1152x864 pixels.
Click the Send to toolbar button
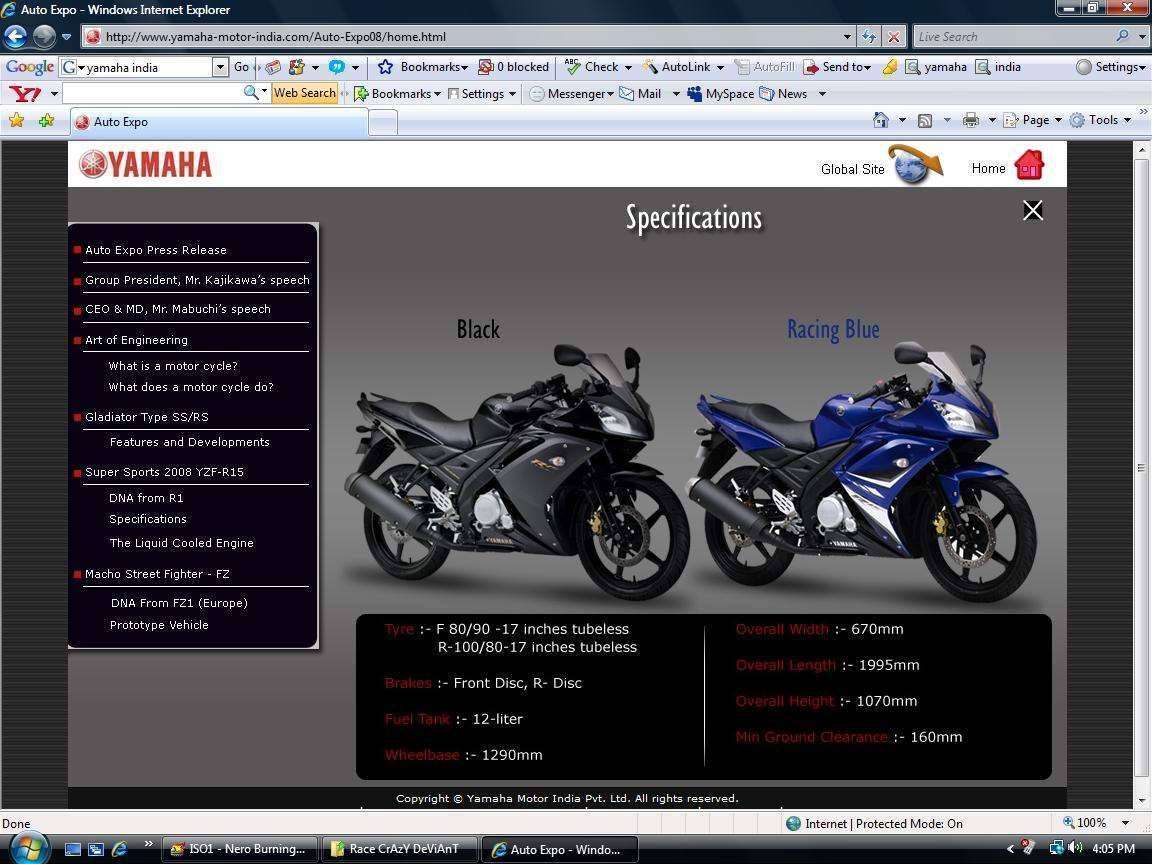[837, 67]
